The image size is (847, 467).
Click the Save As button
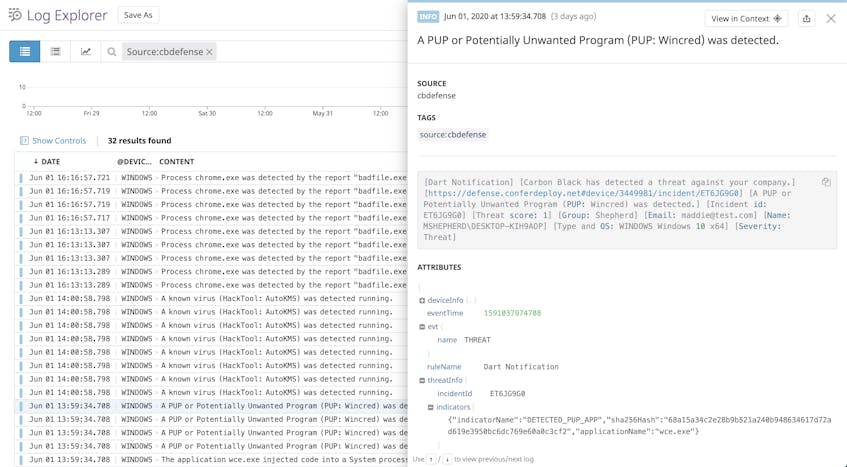pos(138,15)
